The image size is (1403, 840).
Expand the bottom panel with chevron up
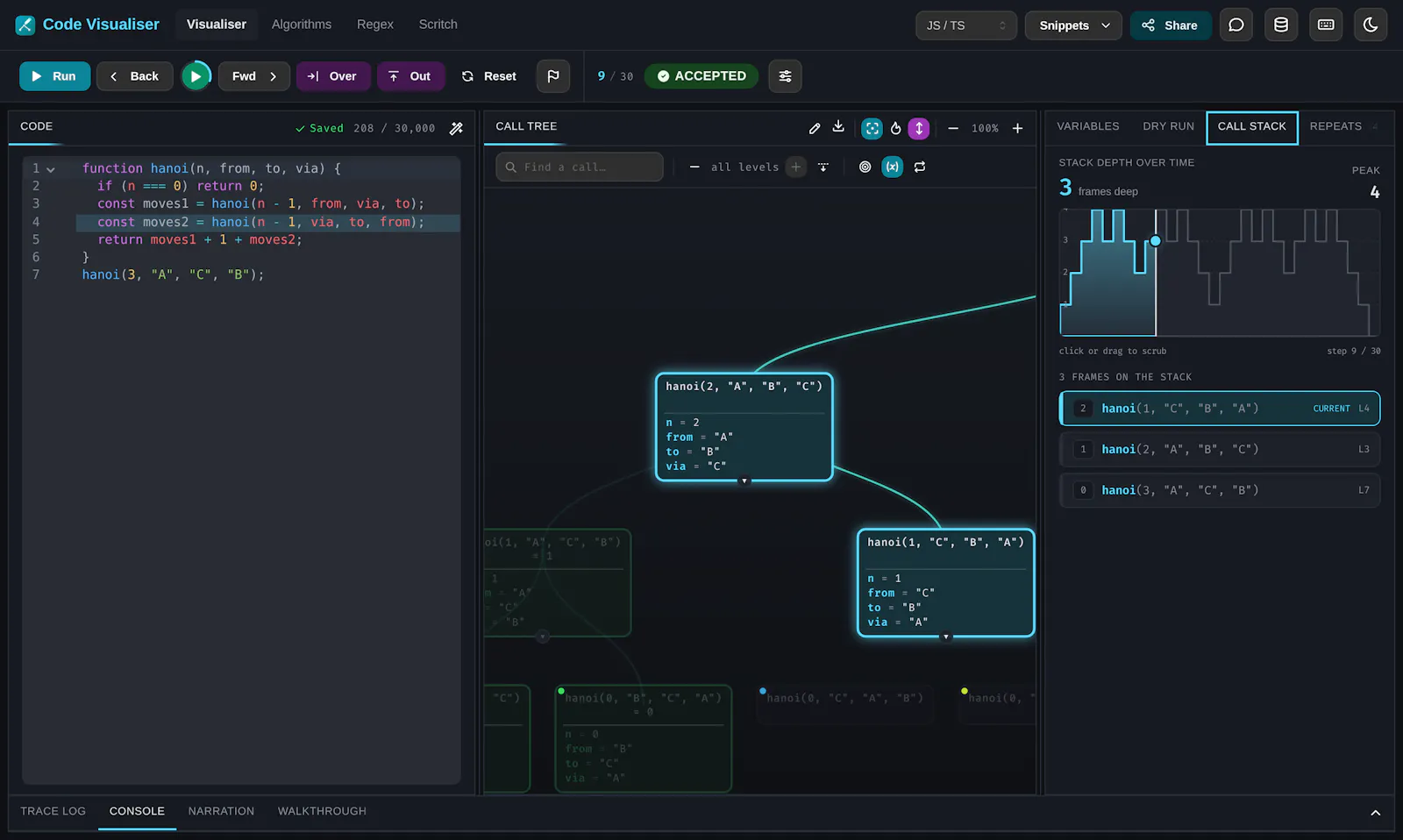pos(1375,813)
